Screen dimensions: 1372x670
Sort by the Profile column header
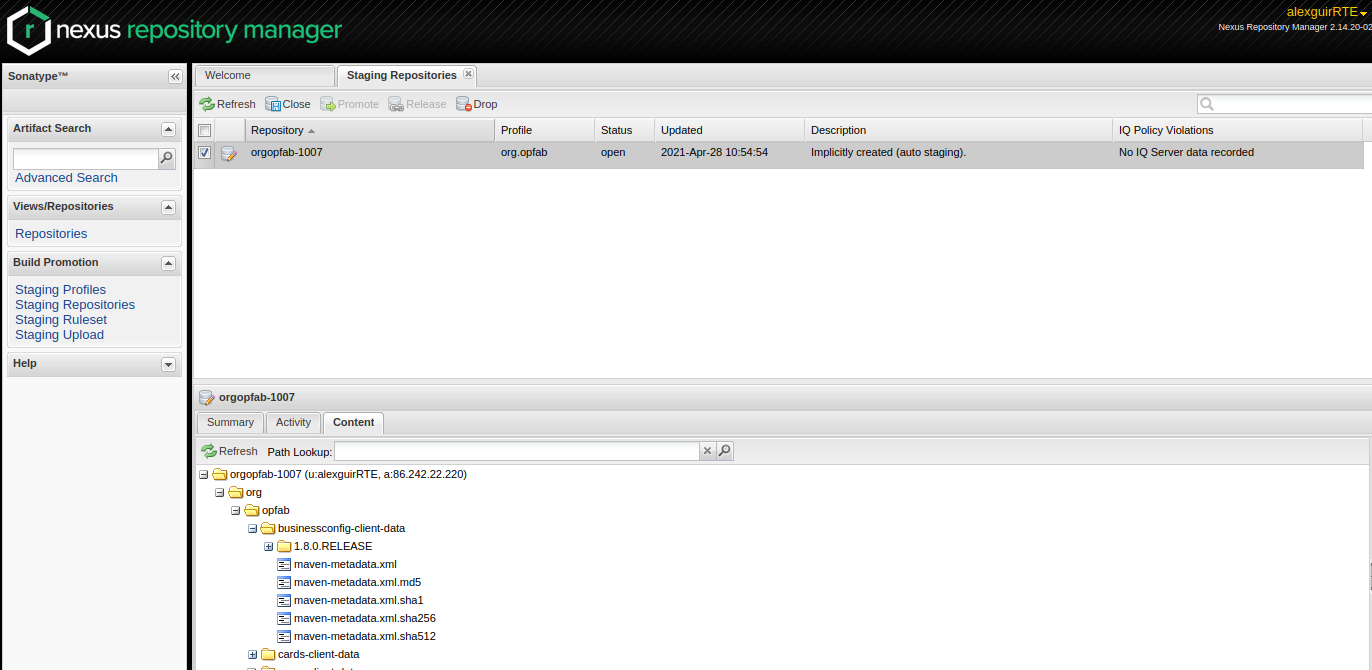pos(544,130)
